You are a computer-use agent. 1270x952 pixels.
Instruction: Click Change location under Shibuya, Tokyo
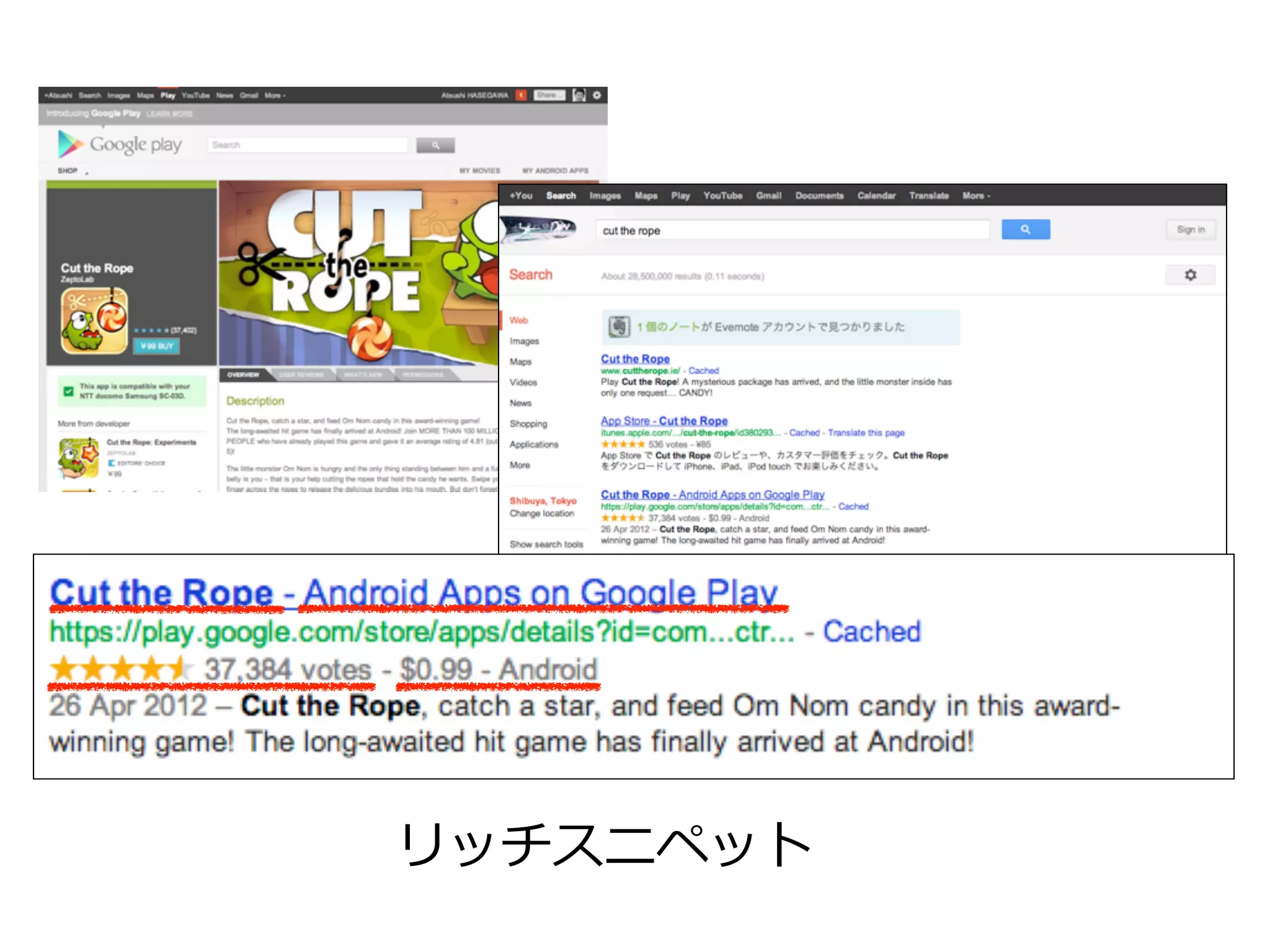pos(541,514)
